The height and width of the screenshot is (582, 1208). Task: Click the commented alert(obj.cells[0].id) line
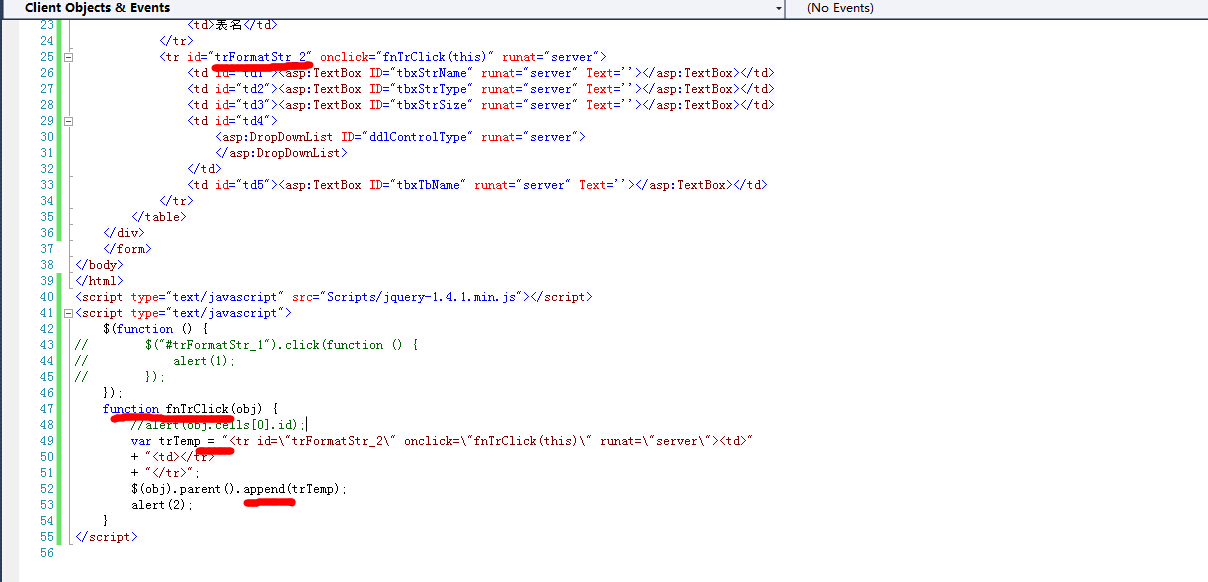(218, 425)
